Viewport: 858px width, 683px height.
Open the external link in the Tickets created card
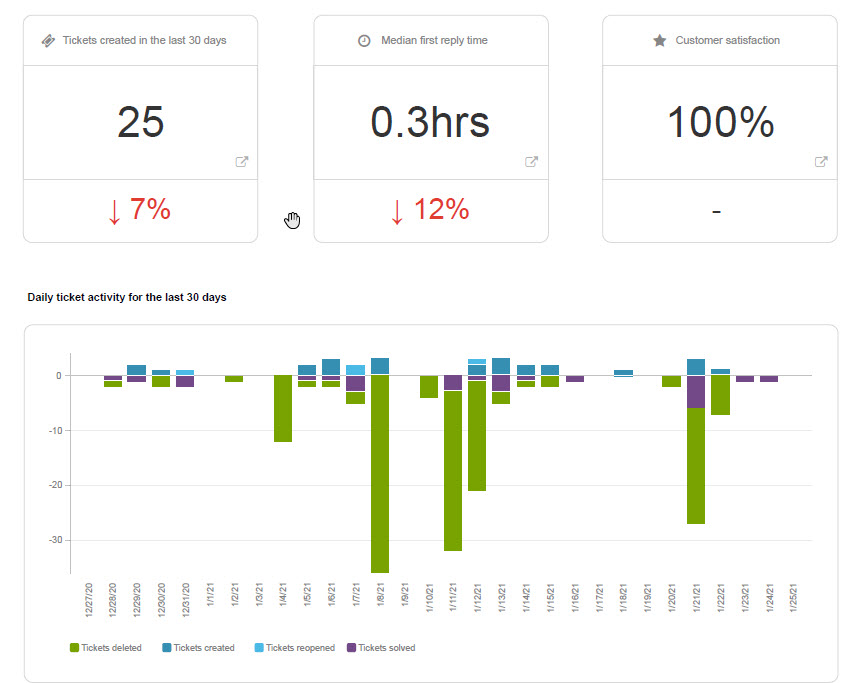tap(241, 162)
